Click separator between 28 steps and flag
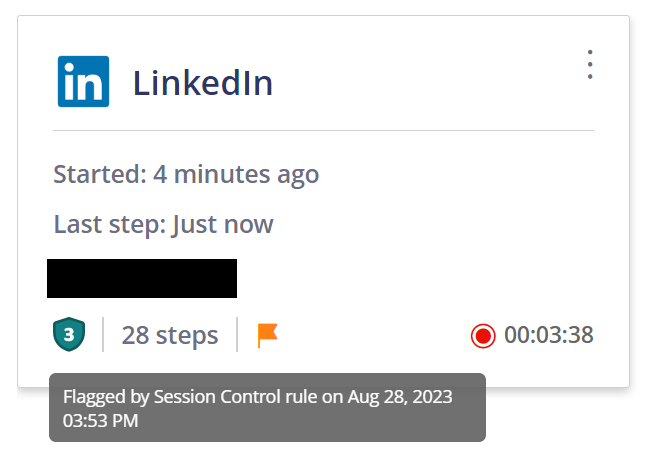Viewport: 649px width, 464px height. point(237,335)
